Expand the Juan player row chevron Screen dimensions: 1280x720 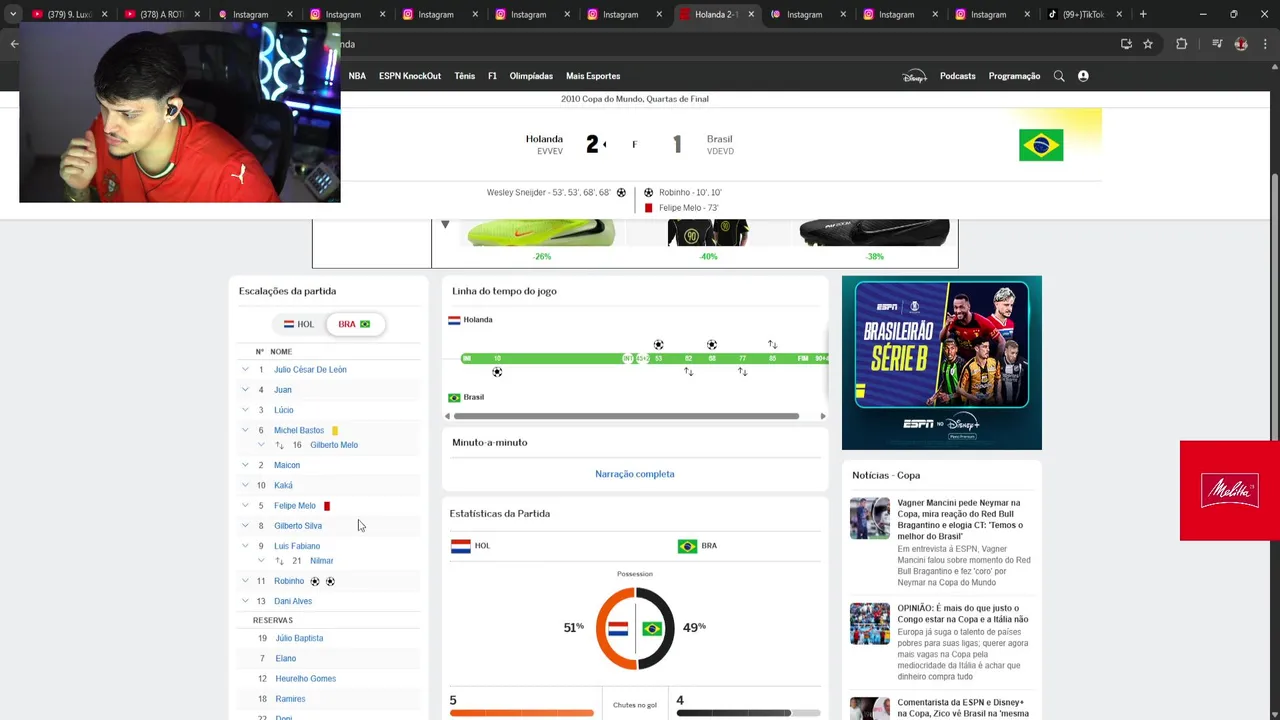coord(245,389)
